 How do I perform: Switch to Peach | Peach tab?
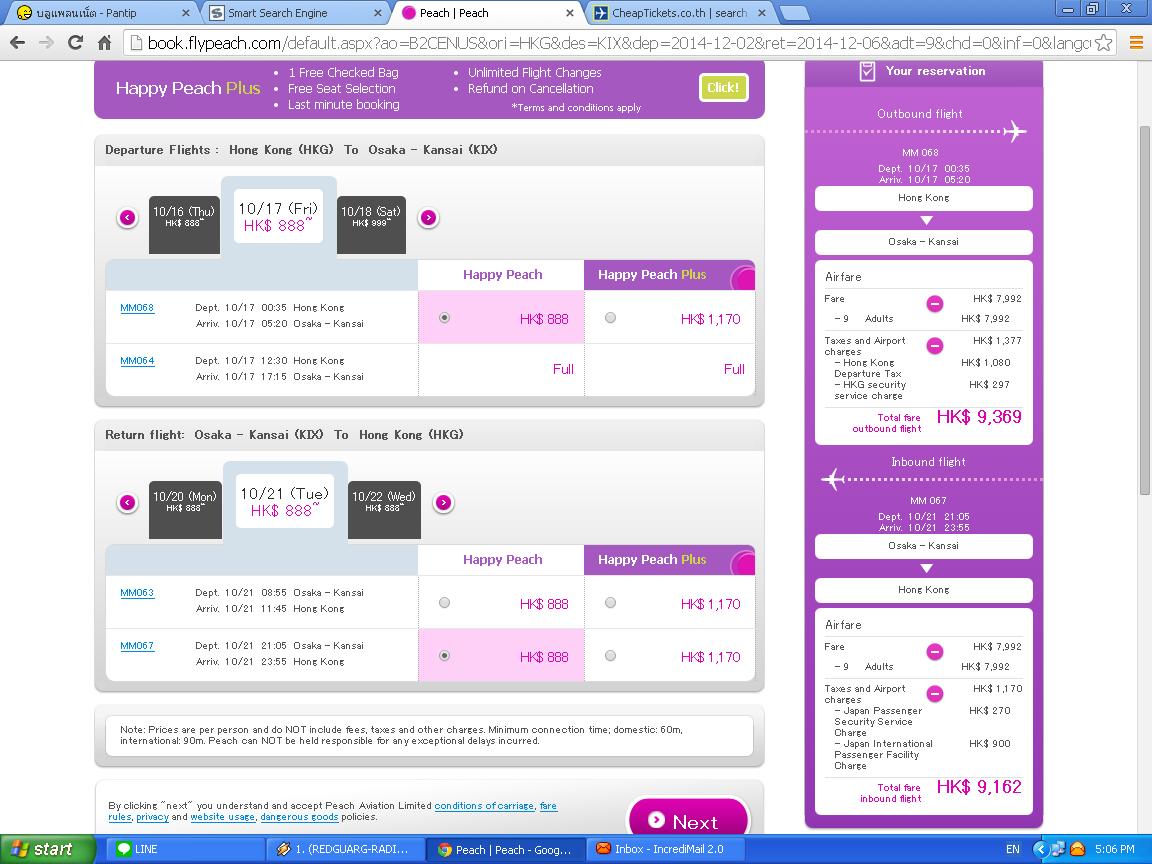[486, 12]
